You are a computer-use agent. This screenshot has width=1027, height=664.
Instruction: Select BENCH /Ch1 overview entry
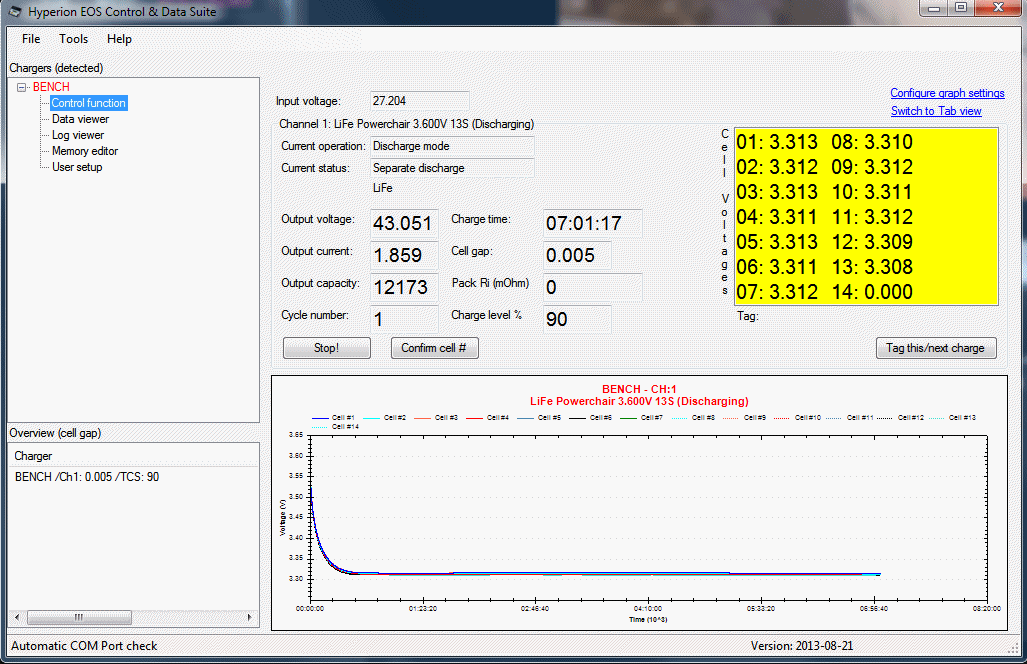(87, 477)
